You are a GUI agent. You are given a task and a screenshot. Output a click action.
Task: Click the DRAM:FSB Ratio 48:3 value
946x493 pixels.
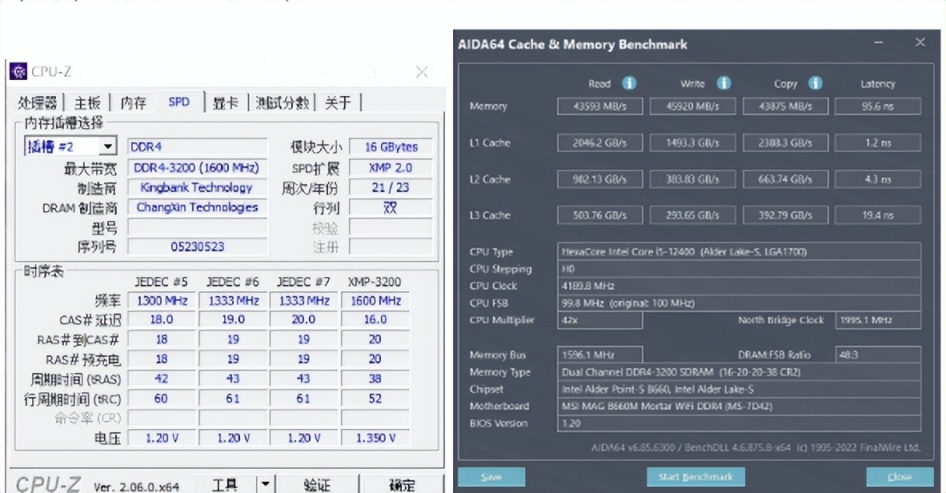click(x=878, y=355)
